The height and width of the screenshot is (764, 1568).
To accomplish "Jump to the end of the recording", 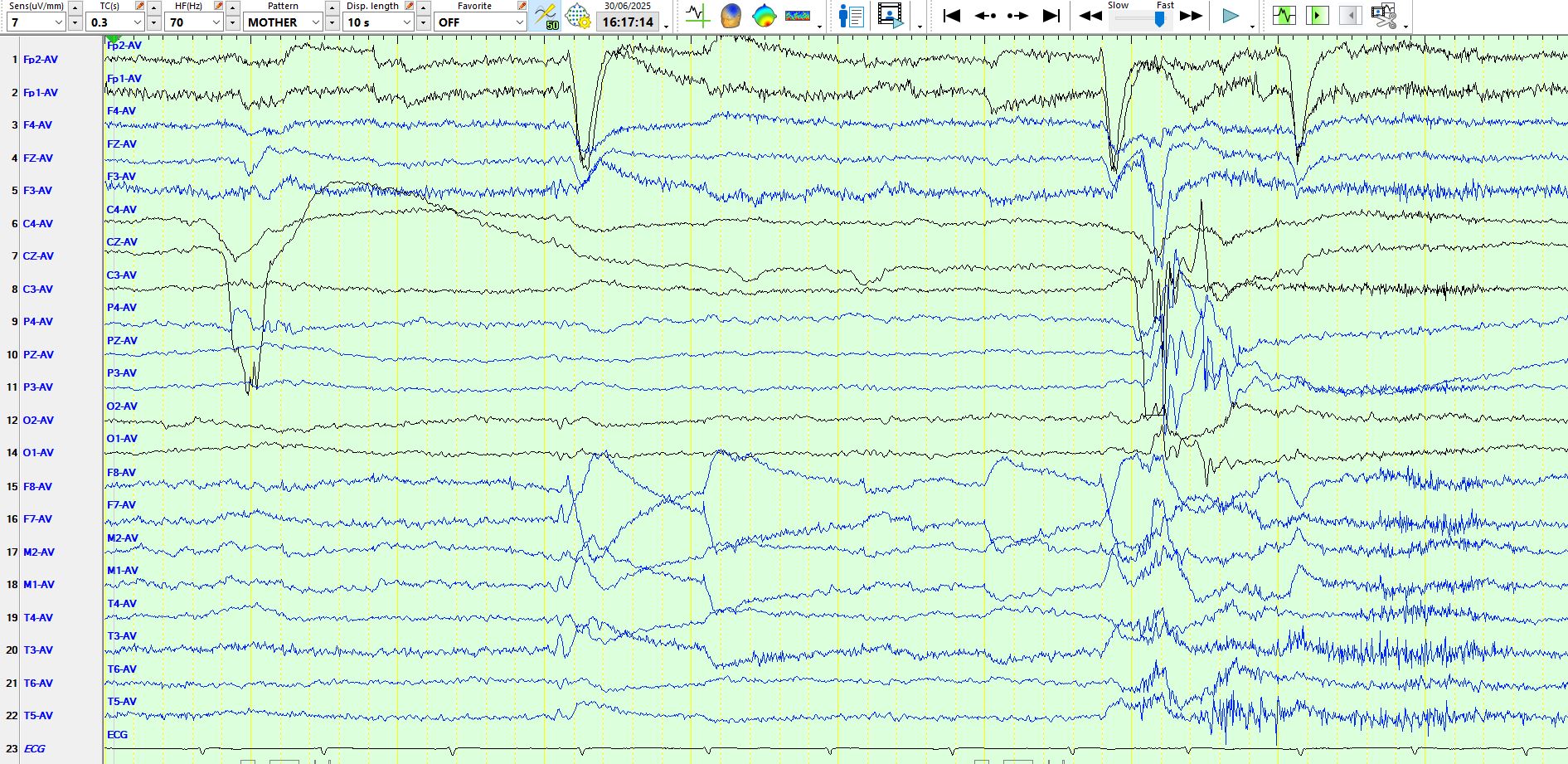I will [x=1051, y=16].
